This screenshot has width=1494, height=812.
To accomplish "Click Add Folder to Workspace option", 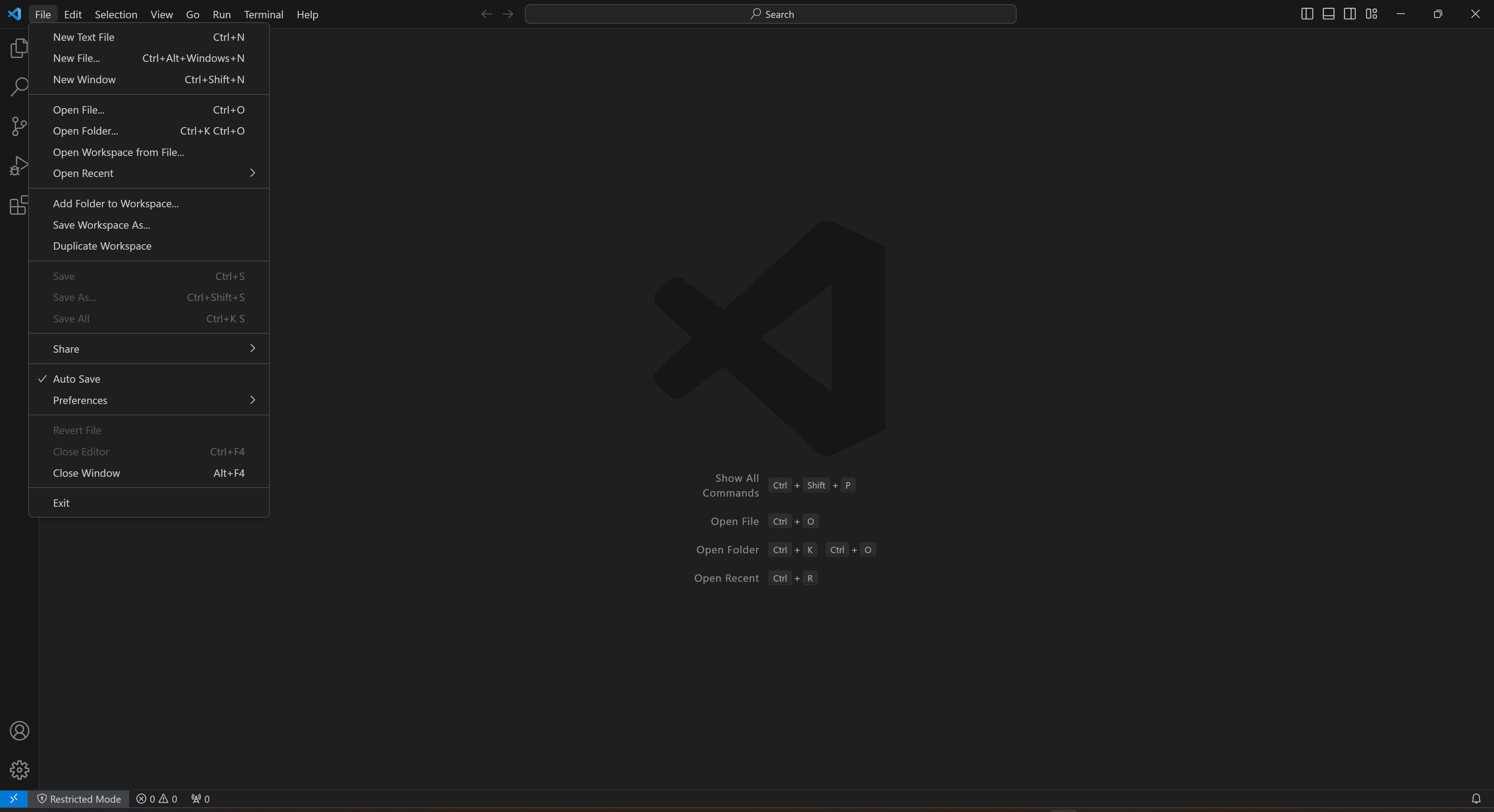I will tap(115, 203).
